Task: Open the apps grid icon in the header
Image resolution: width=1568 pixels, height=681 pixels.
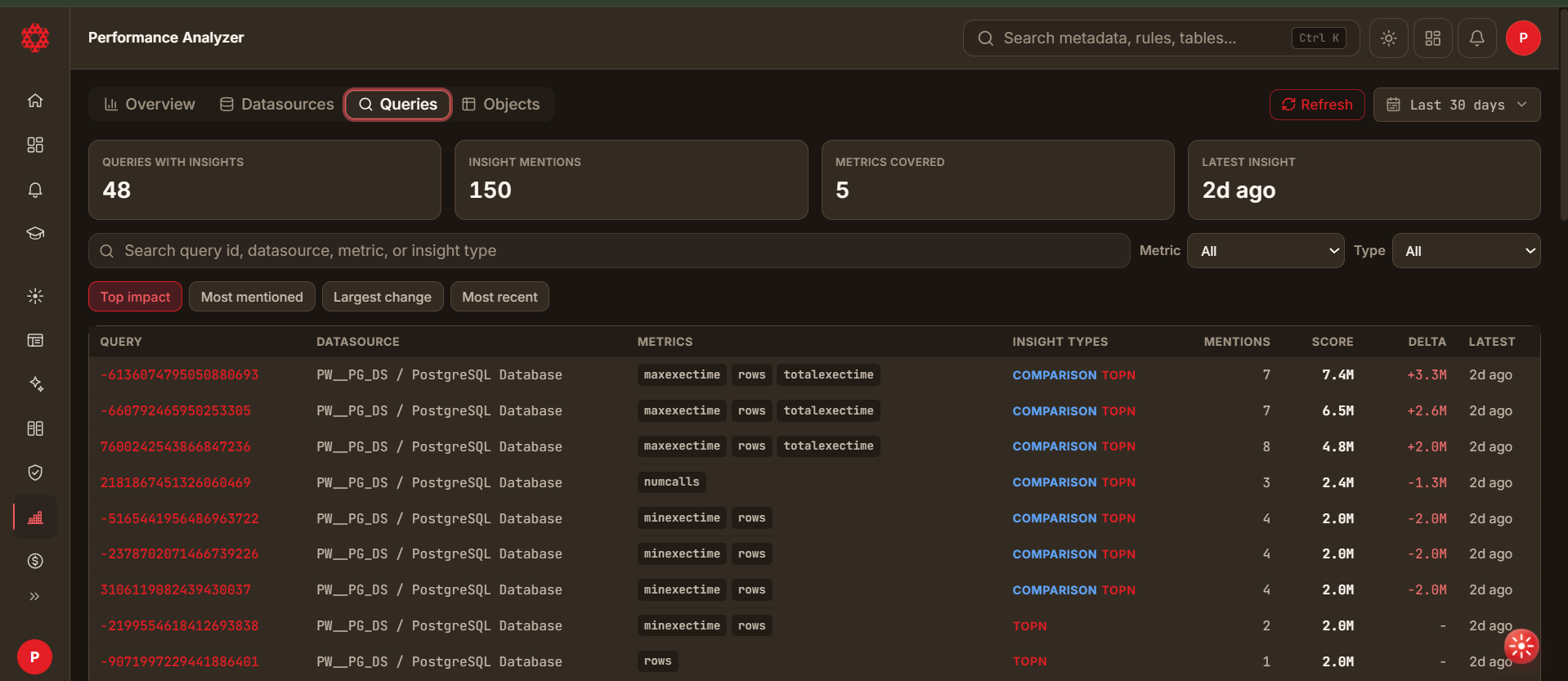Action: 1432,38
